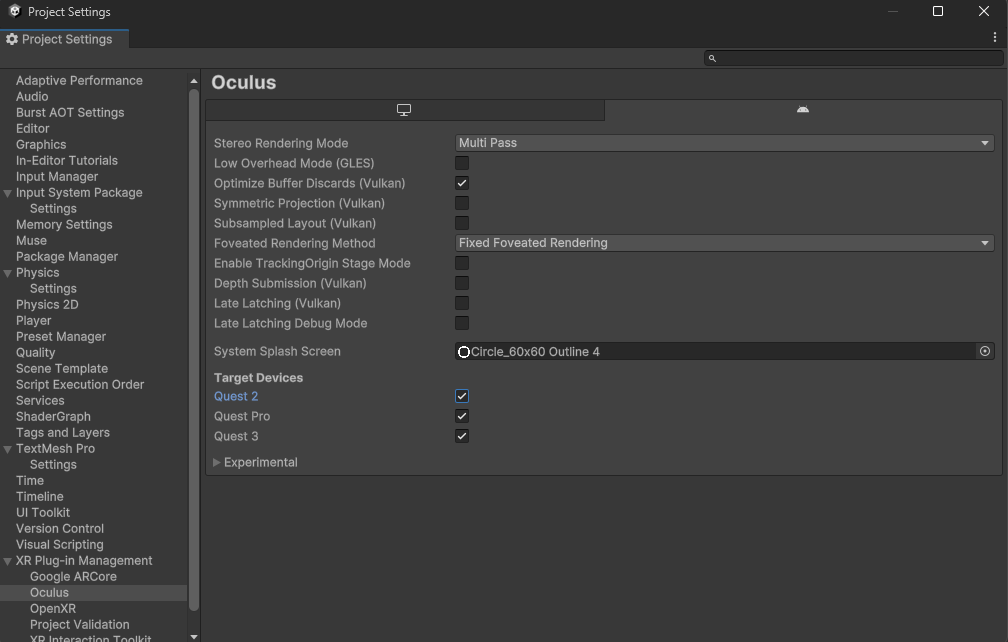Viewport: 1008px width, 642px height.
Task: Select the Services category
Action: point(40,401)
